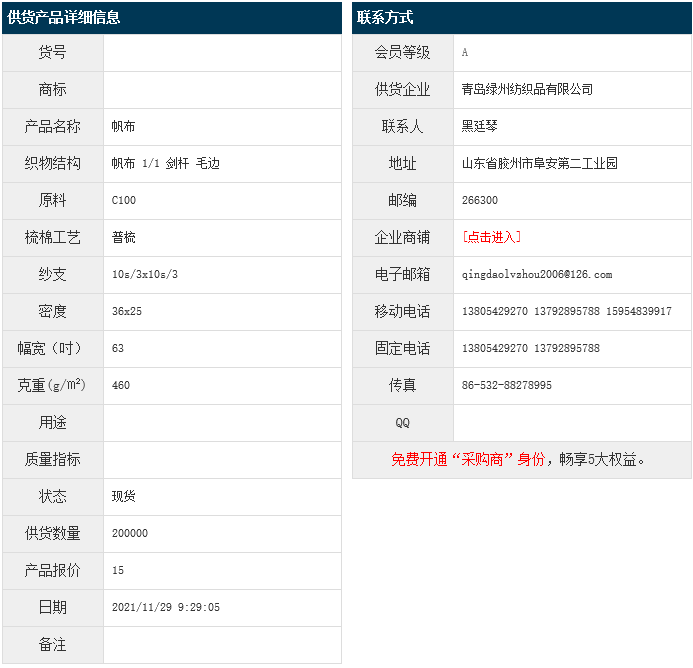Select the gram weight value 460
This screenshot has width=693, height=668.
[121, 385]
